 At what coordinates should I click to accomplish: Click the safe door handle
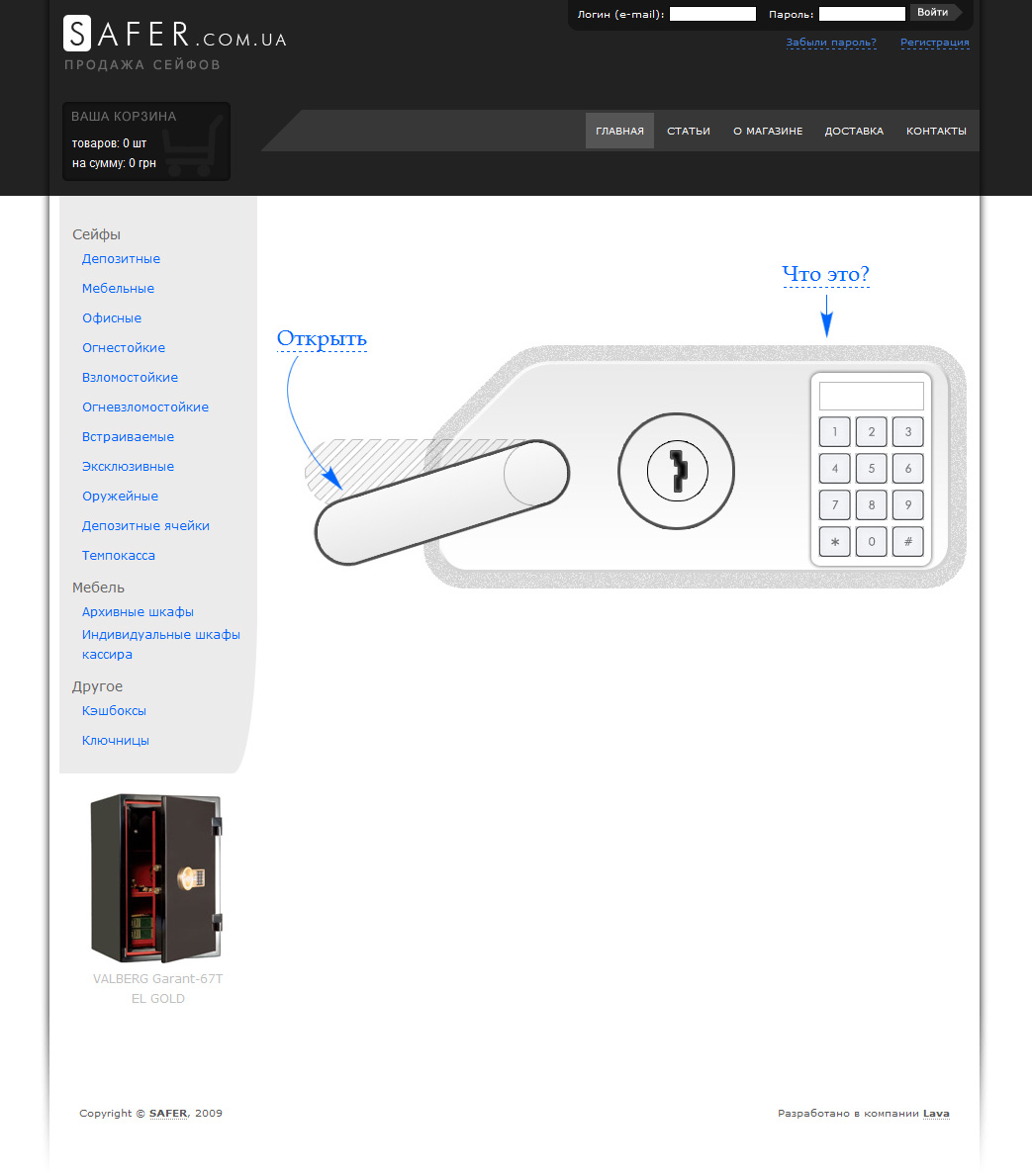point(442,501)
